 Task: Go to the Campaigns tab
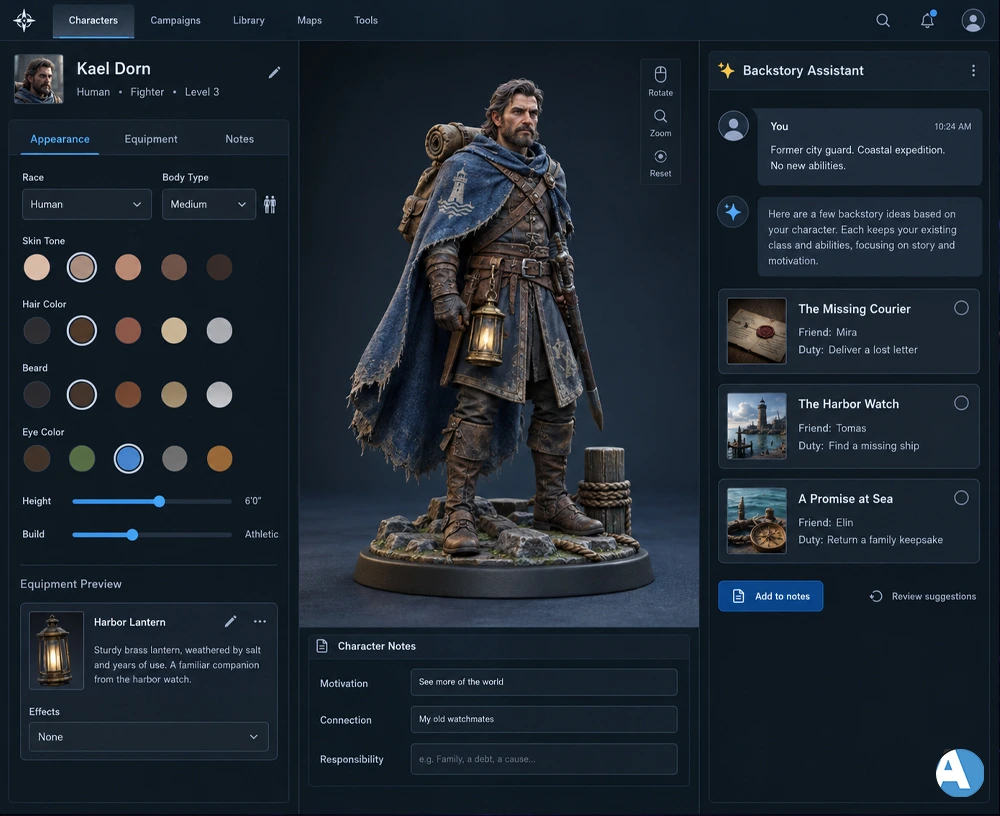tap(175, 20)
